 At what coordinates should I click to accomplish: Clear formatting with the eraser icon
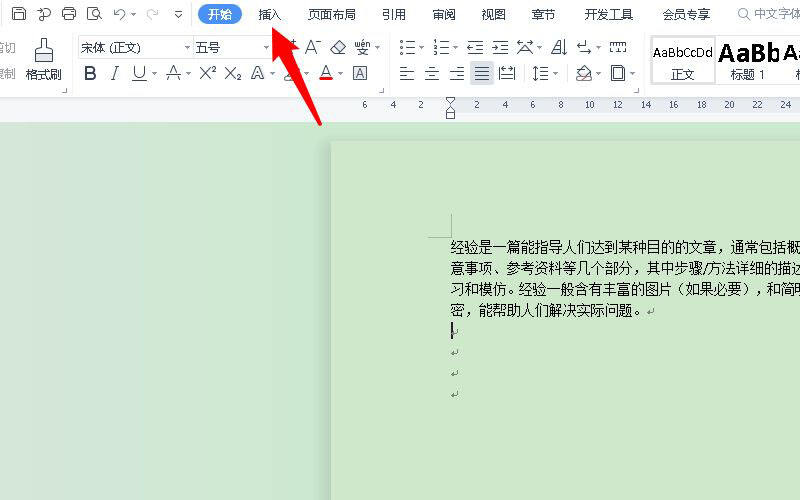click(338, 47)
